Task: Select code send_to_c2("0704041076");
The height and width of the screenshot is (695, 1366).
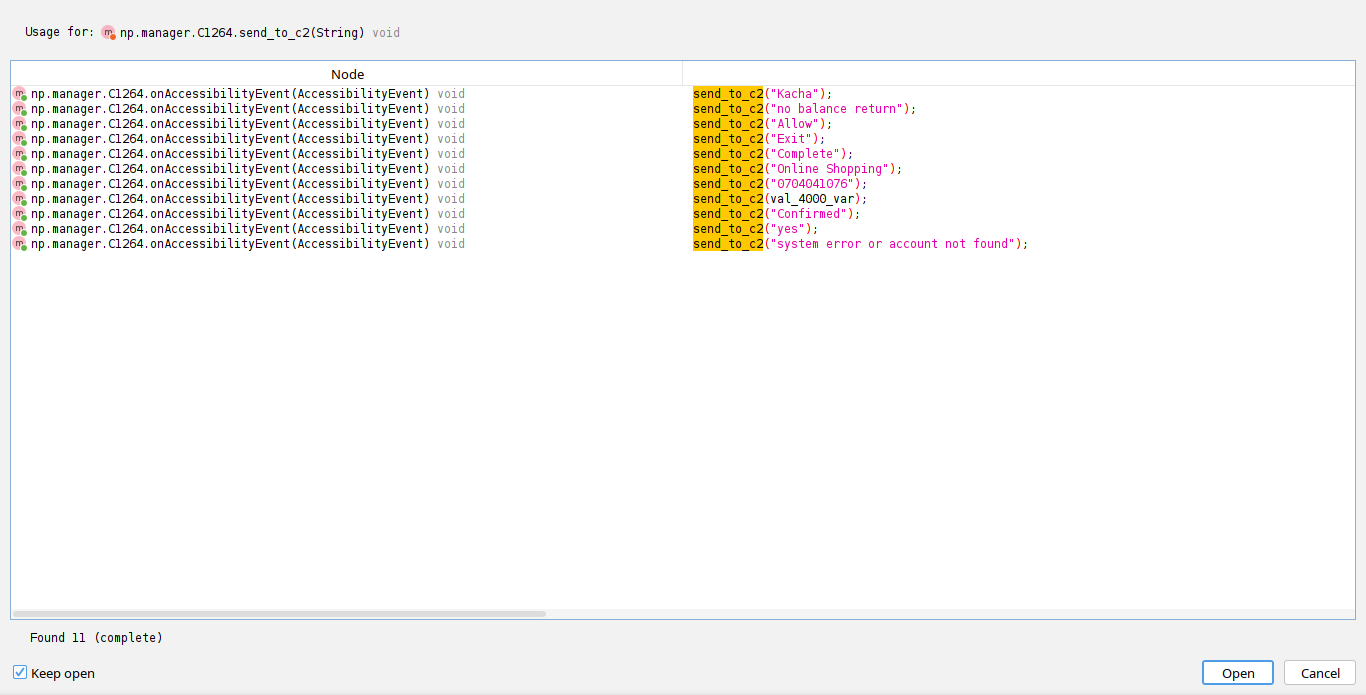Action: point(780,184)
